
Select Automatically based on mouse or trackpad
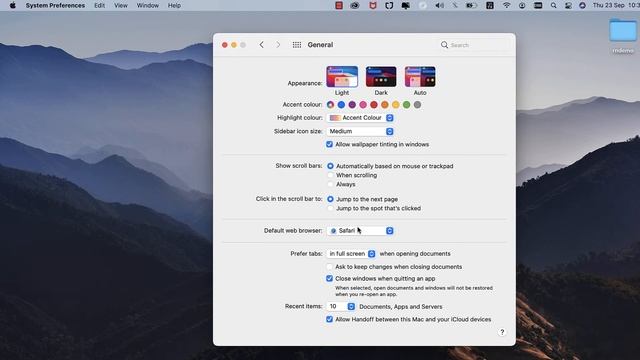(x=330, y=166)
